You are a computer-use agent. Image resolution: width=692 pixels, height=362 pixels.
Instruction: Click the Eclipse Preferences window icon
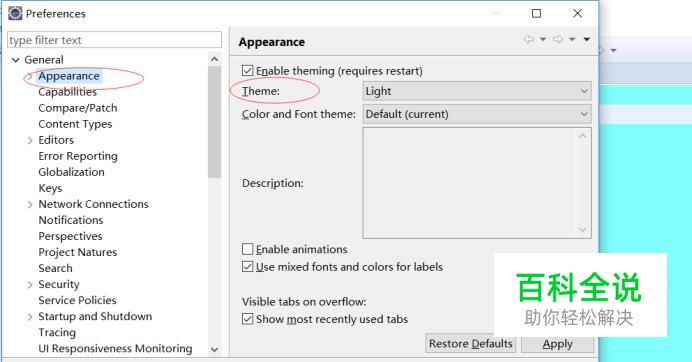(15, 13)
